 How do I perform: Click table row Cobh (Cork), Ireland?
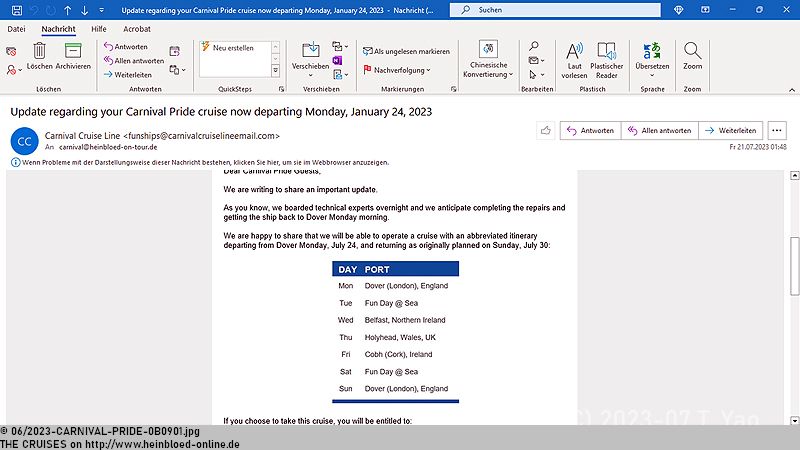pyautogui.click(x=395, y=354)
